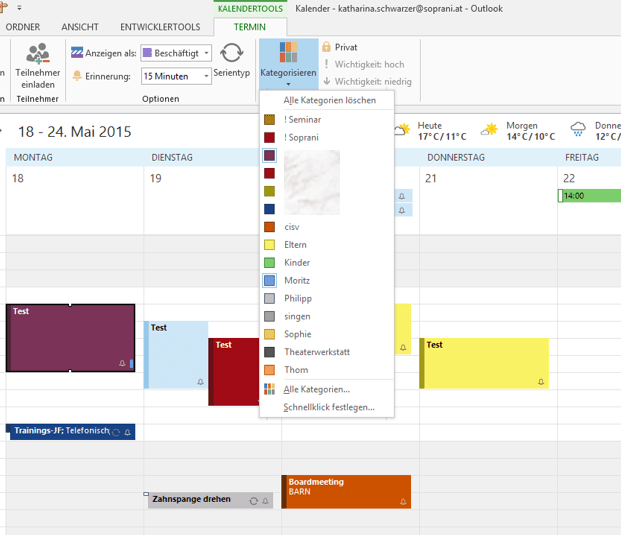621x535 pixels.
Task: Choose the Philipp category
Action: (x=327, y=298)
